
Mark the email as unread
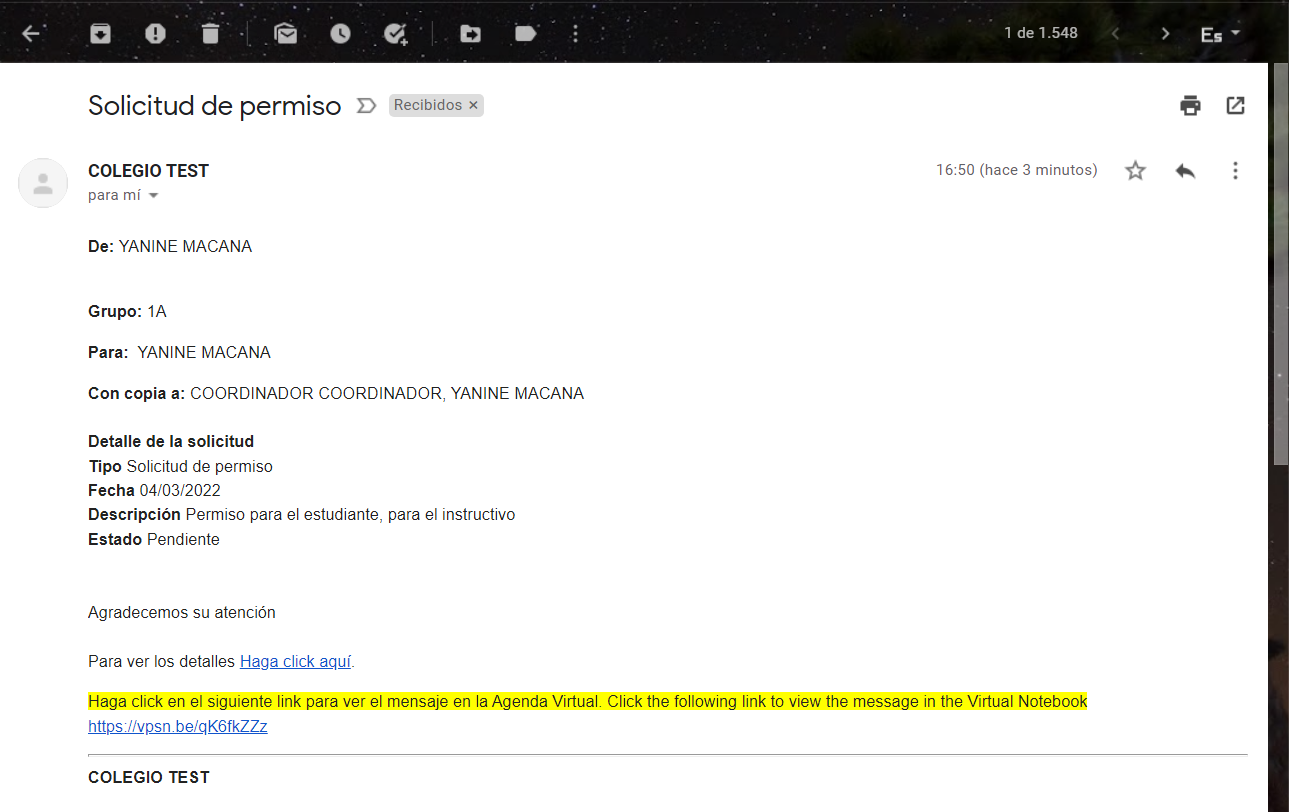click(286, 34)
